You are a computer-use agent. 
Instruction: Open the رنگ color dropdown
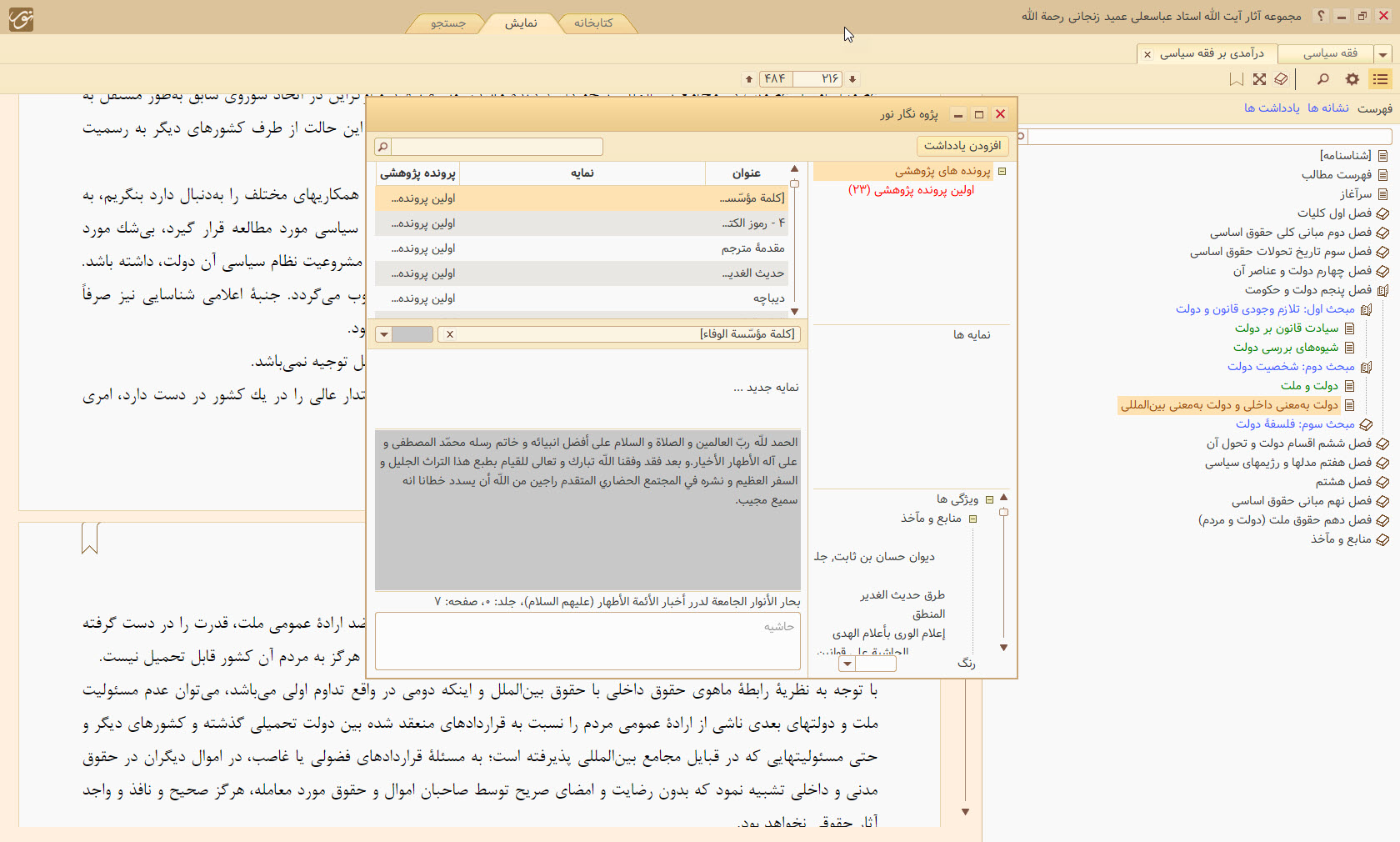click(847, 664)
